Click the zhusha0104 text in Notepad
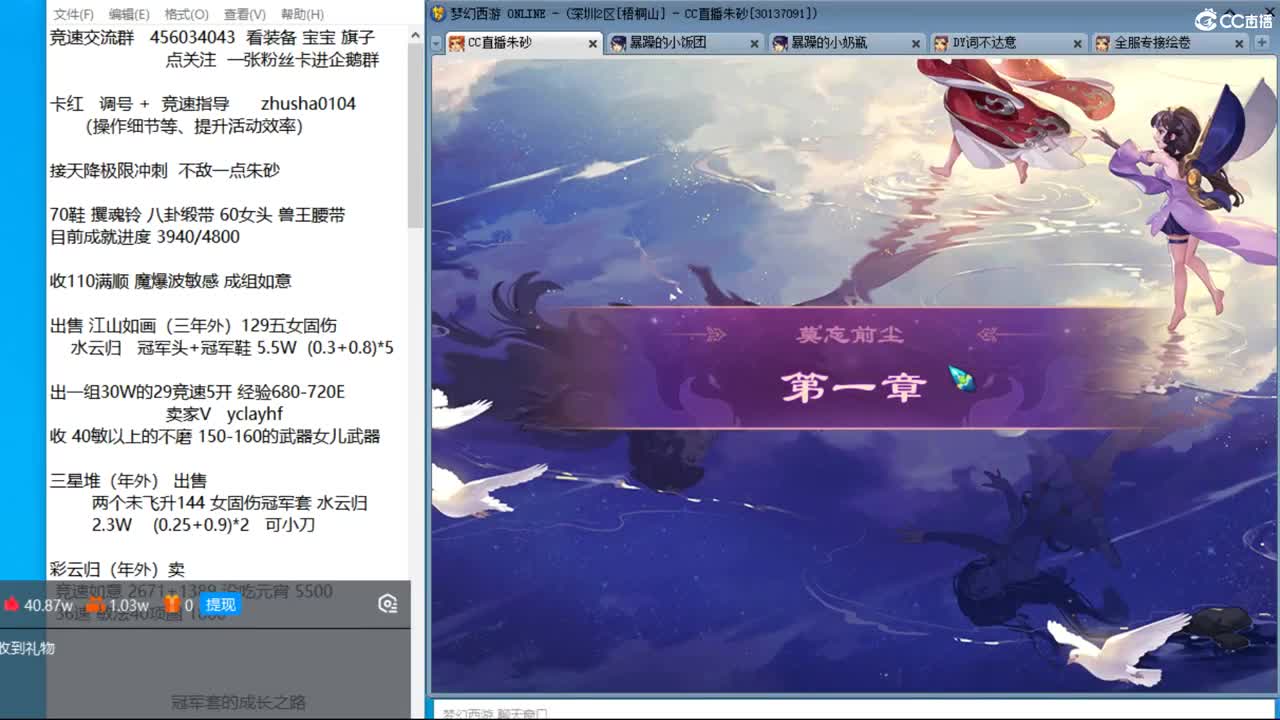 coord(308,104)
